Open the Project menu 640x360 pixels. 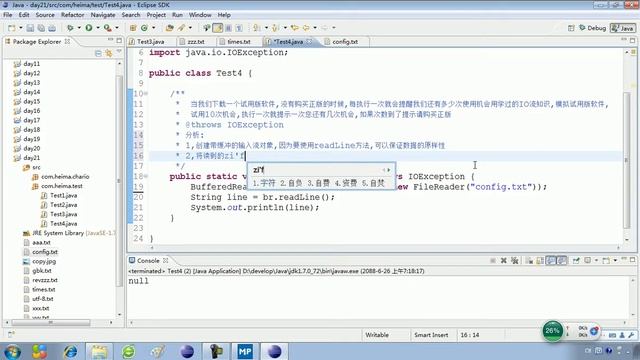point(156,15)
